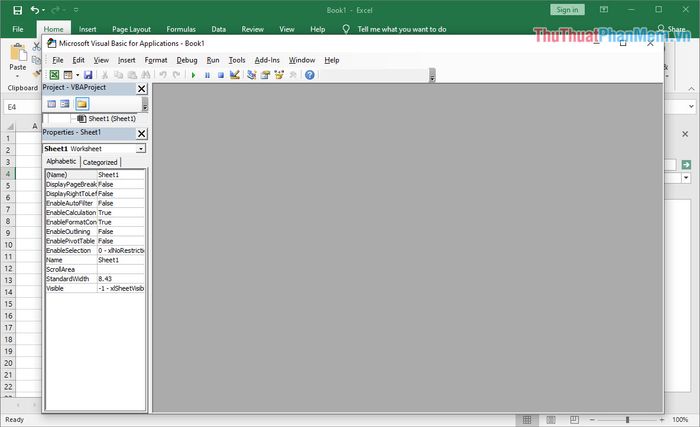Open Insert UserForm dropdown arrow
This screenshot has width=700, height=427.
[x=77, y=75]
